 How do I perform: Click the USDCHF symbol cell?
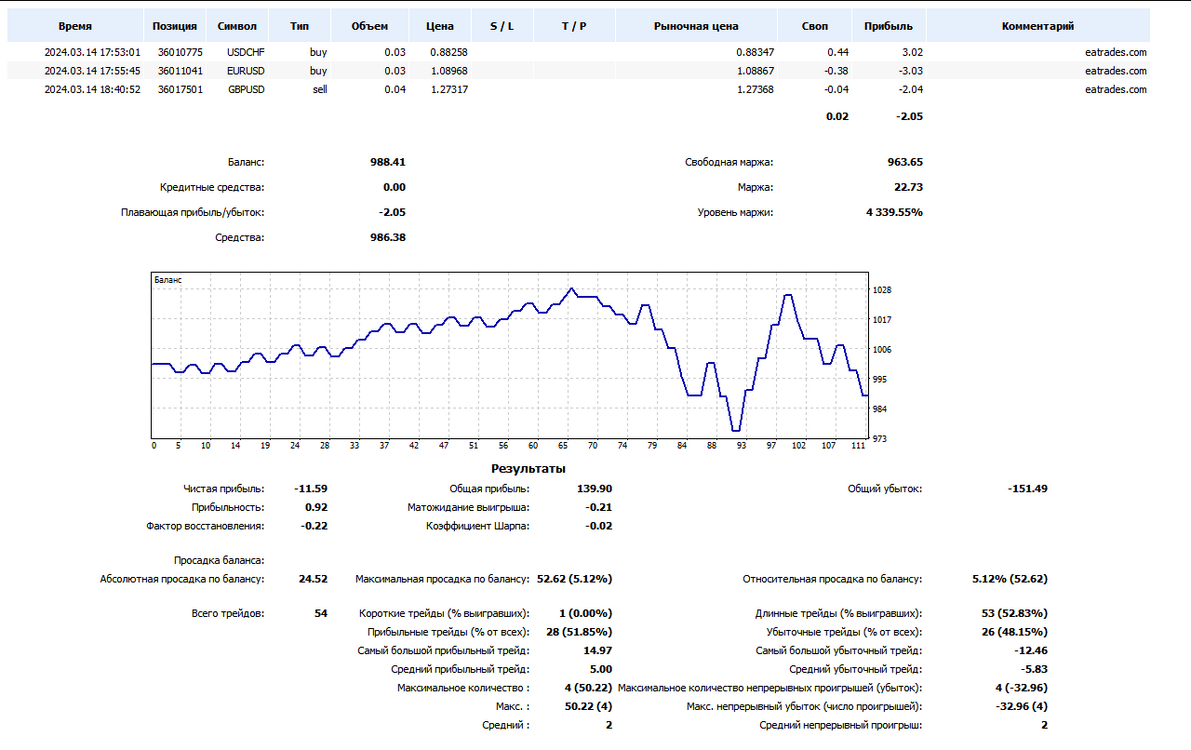(245, 52)
